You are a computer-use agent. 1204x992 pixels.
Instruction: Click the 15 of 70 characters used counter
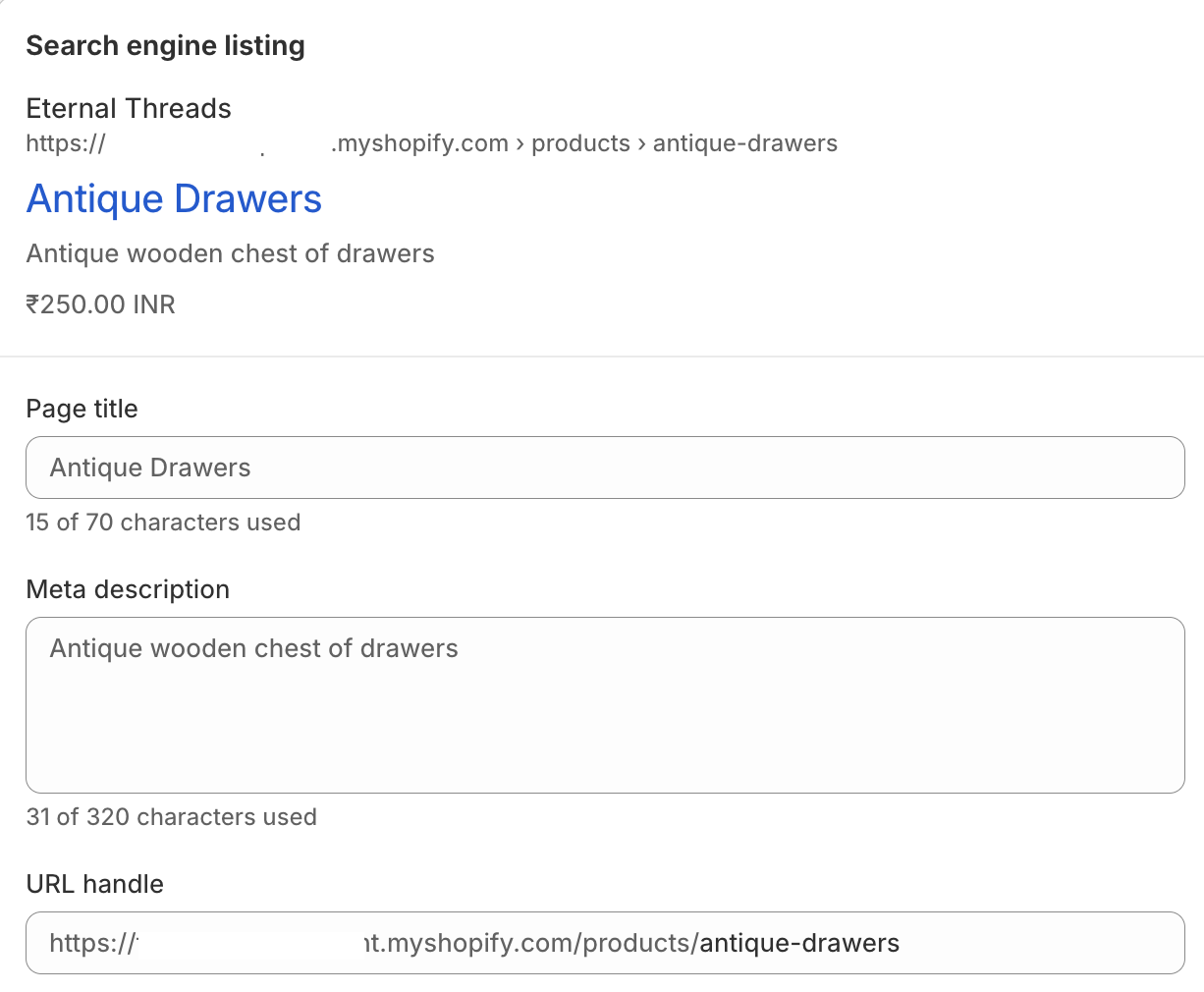[163, 523]
